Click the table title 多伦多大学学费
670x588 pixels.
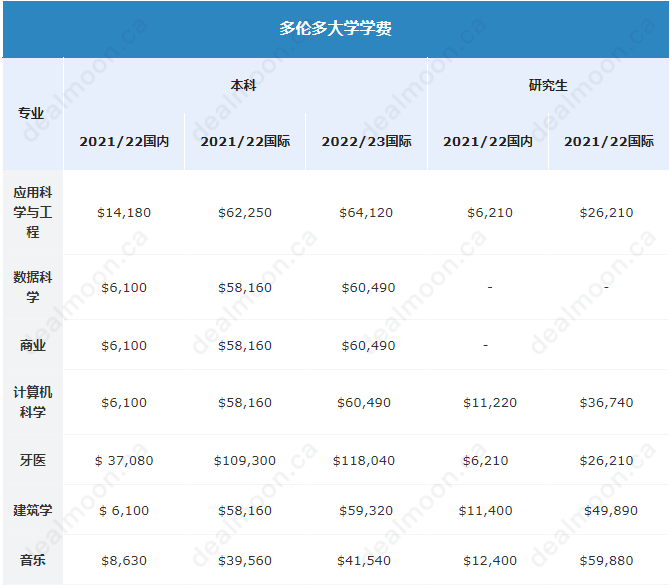pyautogui.click(x=335, y=28)
